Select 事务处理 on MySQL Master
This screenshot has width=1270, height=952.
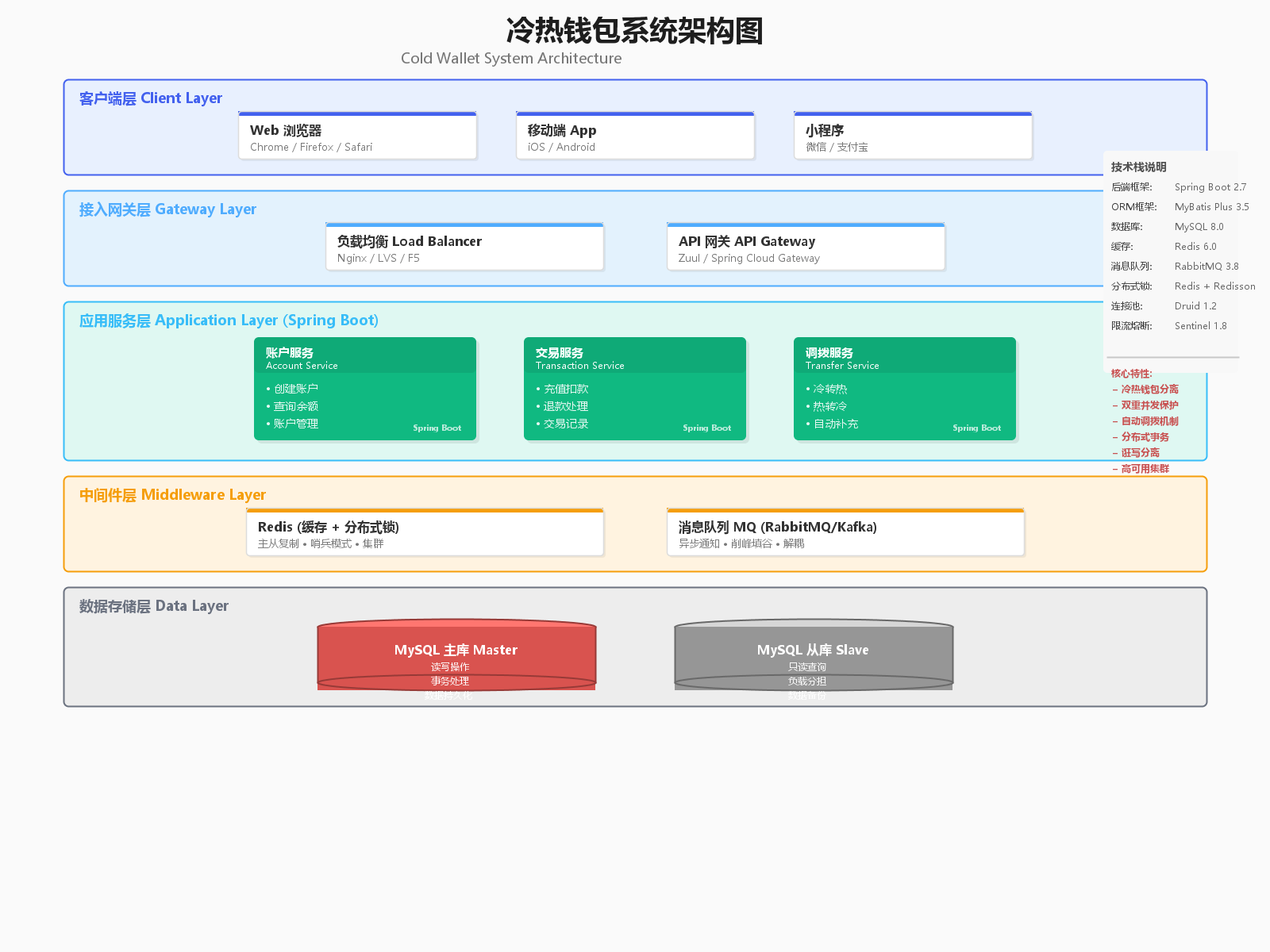pos(450,681)
